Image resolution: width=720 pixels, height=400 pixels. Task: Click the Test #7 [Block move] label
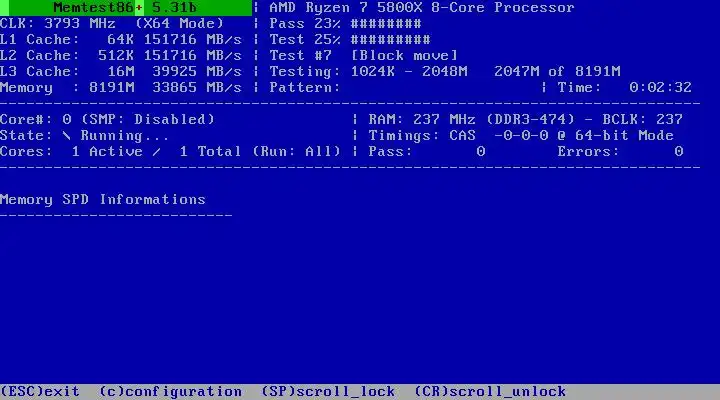click(x=364, y=56)
